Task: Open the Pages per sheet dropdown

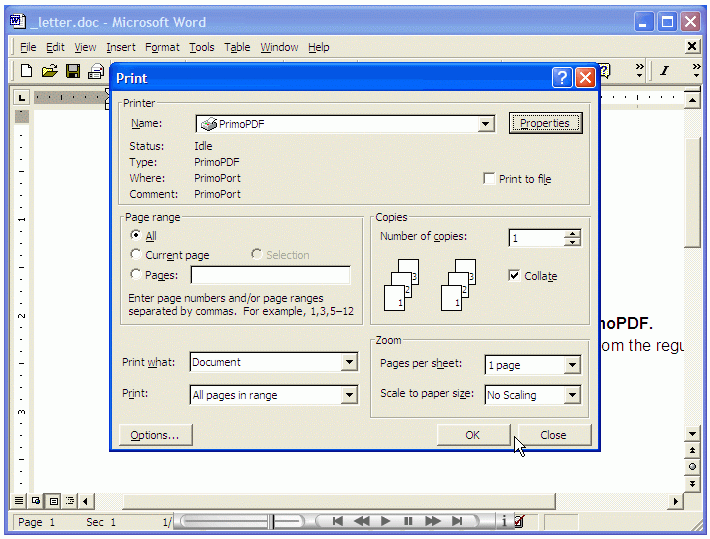Action: 572,365
